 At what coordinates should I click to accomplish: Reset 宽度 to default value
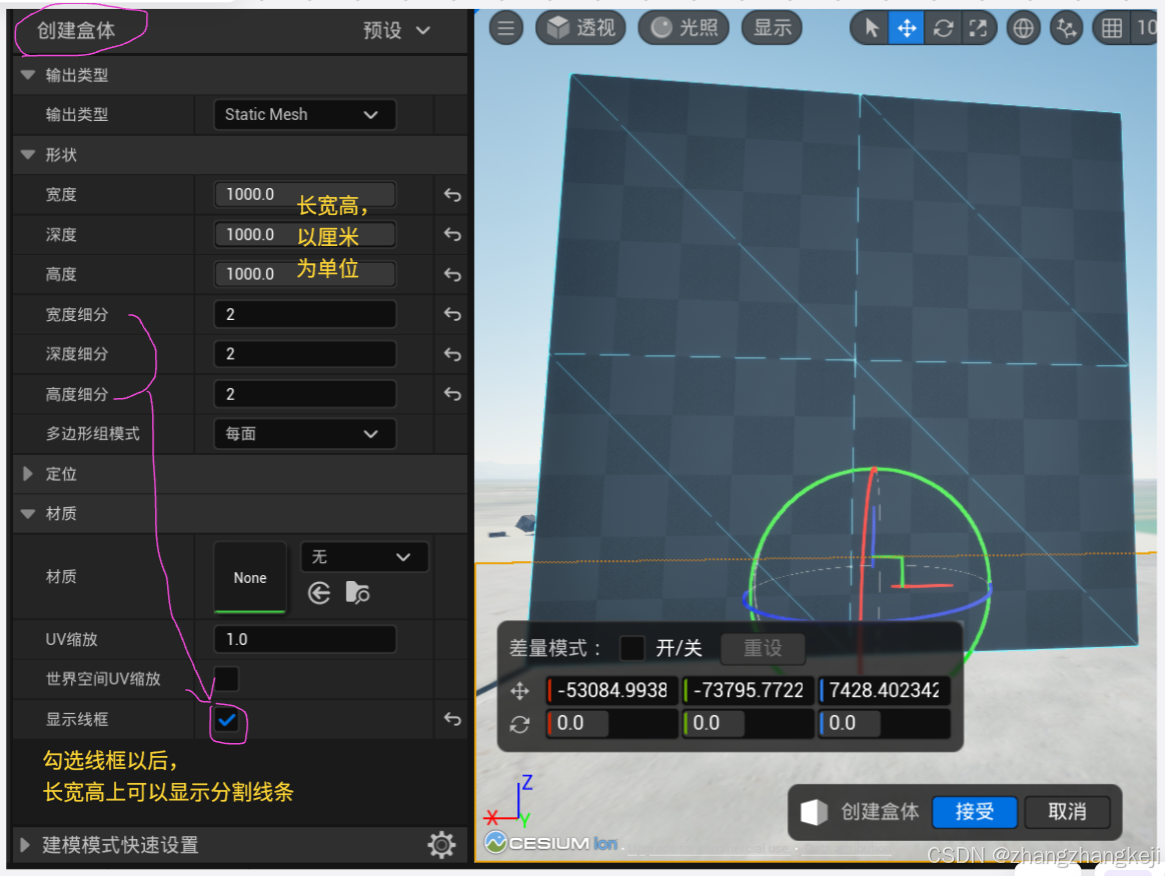(x=452, y=195)
